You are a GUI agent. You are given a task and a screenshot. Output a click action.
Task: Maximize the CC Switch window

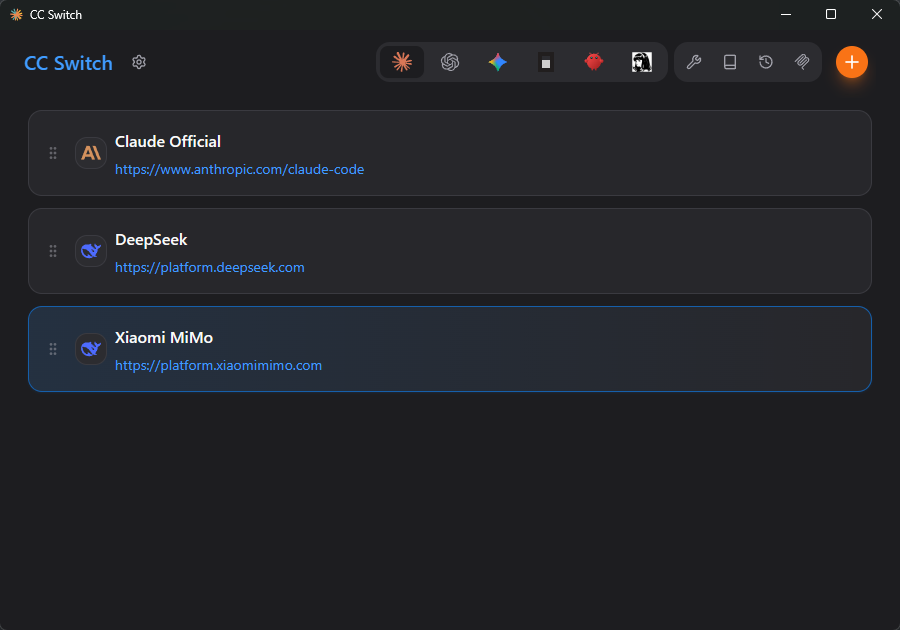(x=831, y=14)
